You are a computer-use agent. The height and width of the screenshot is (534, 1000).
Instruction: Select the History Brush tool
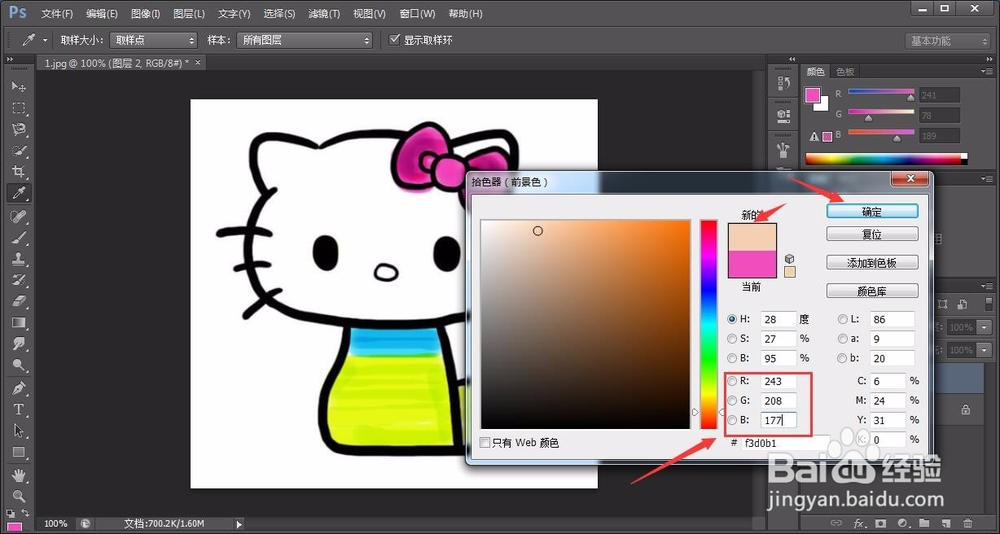[x=18, y=280]
